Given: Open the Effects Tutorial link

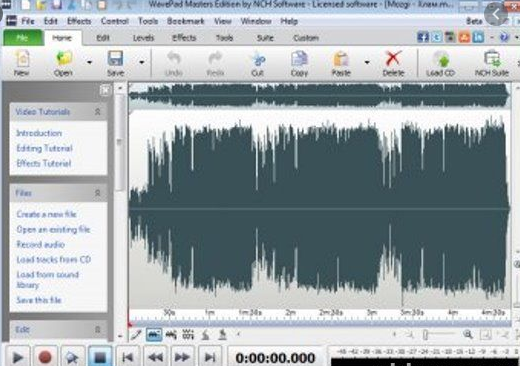Looking at the screenshot, I should (44, 163).
